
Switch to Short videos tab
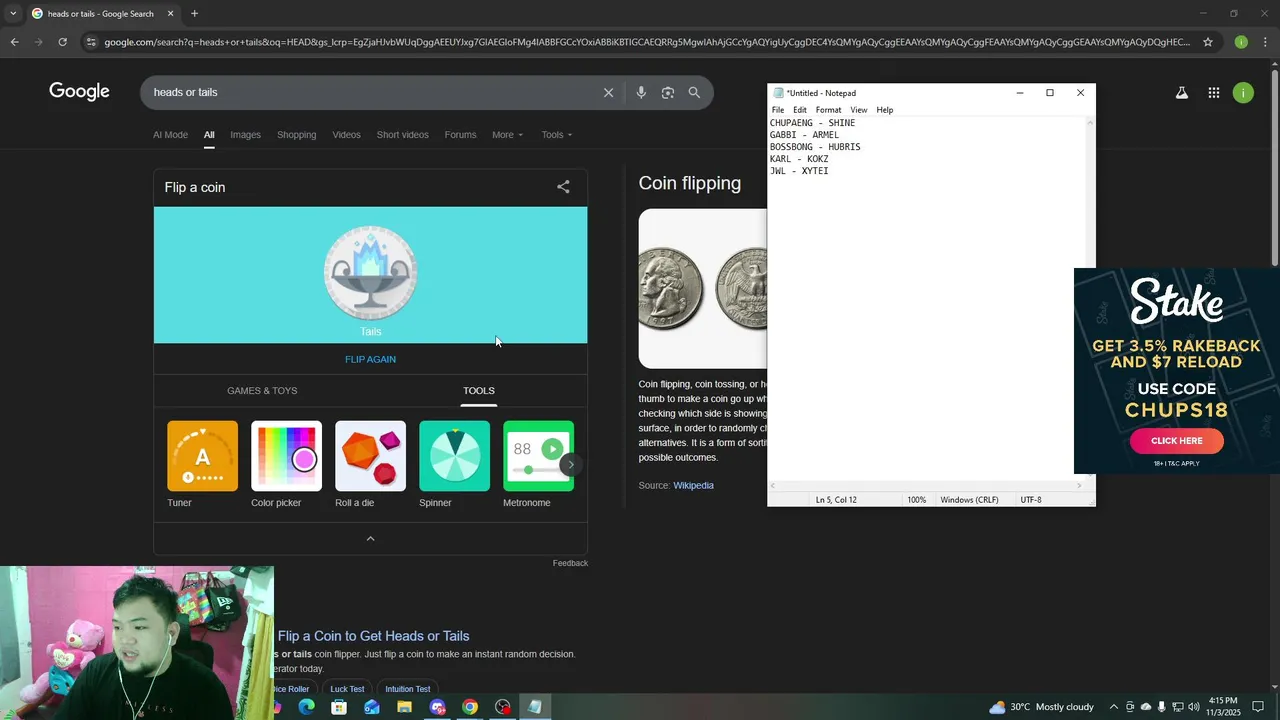click(402, 135)
